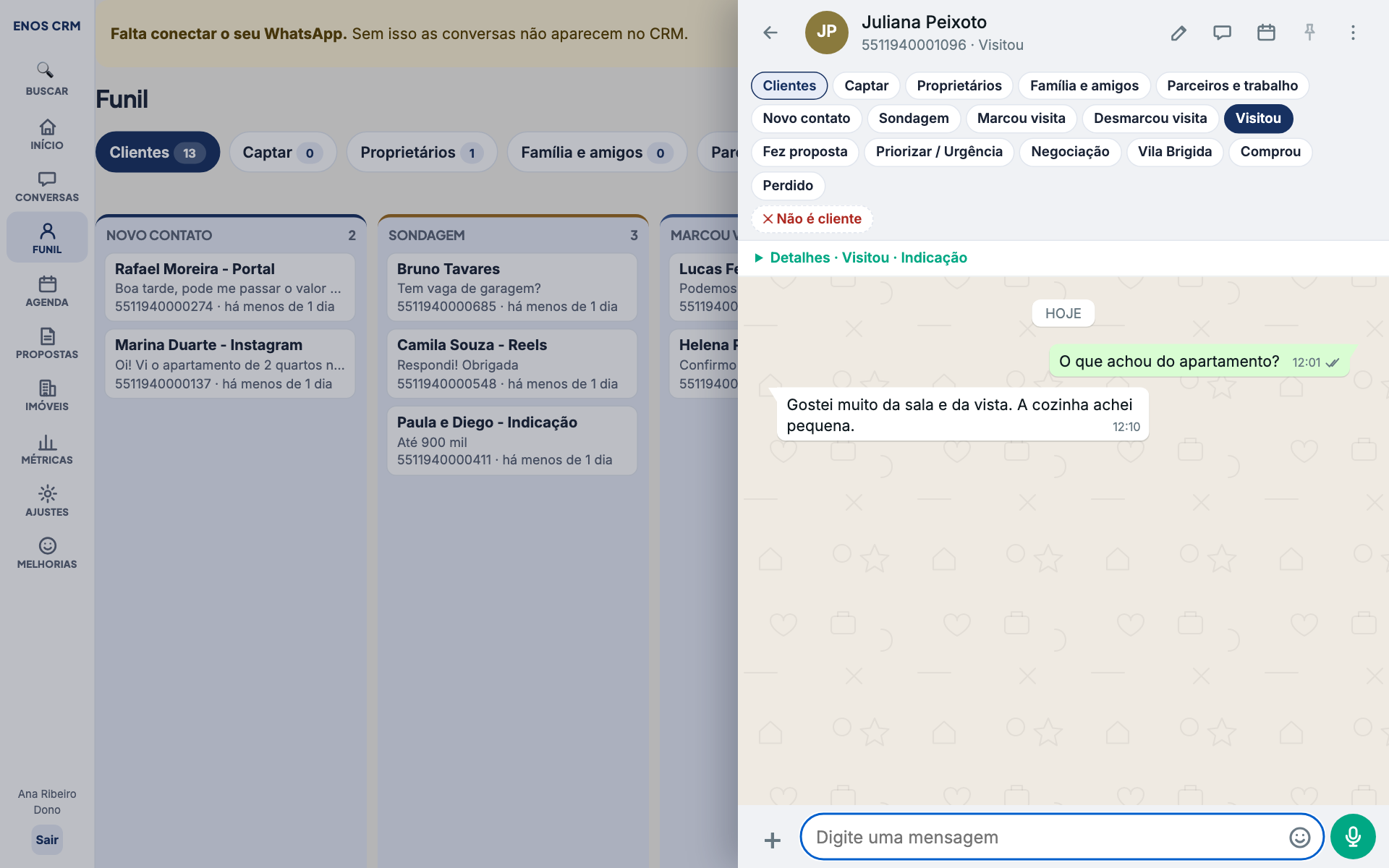Start recording with the microphone button

click(x=1353, y=837)
